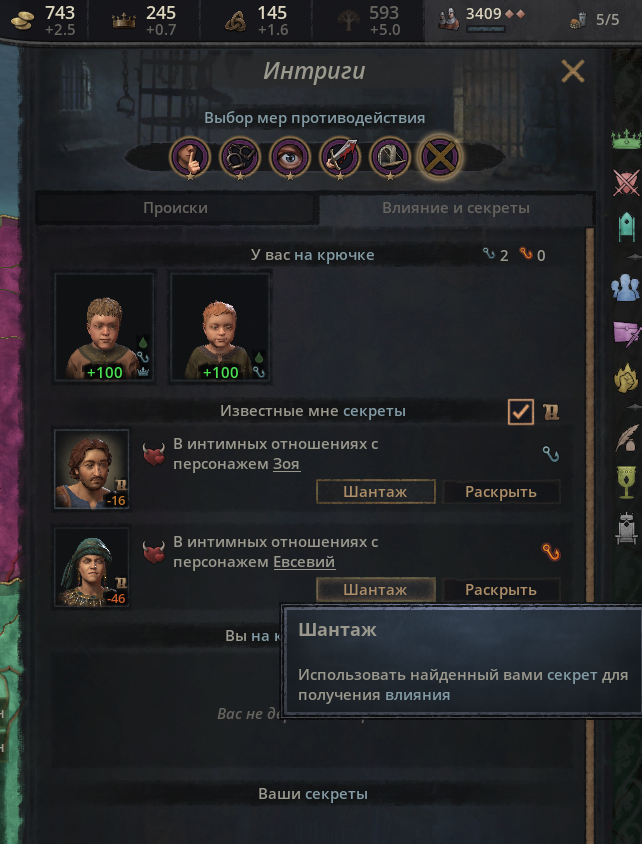Select the silence finger countermeasure icon

tap(189, 158)
